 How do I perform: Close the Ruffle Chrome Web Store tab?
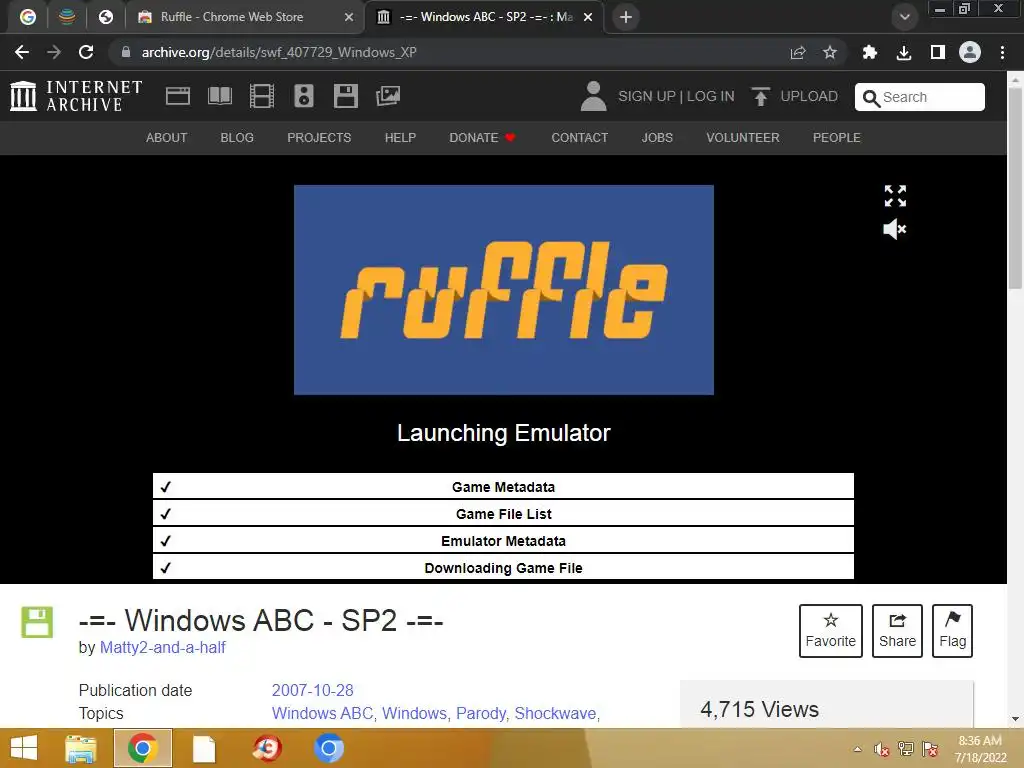349,17
